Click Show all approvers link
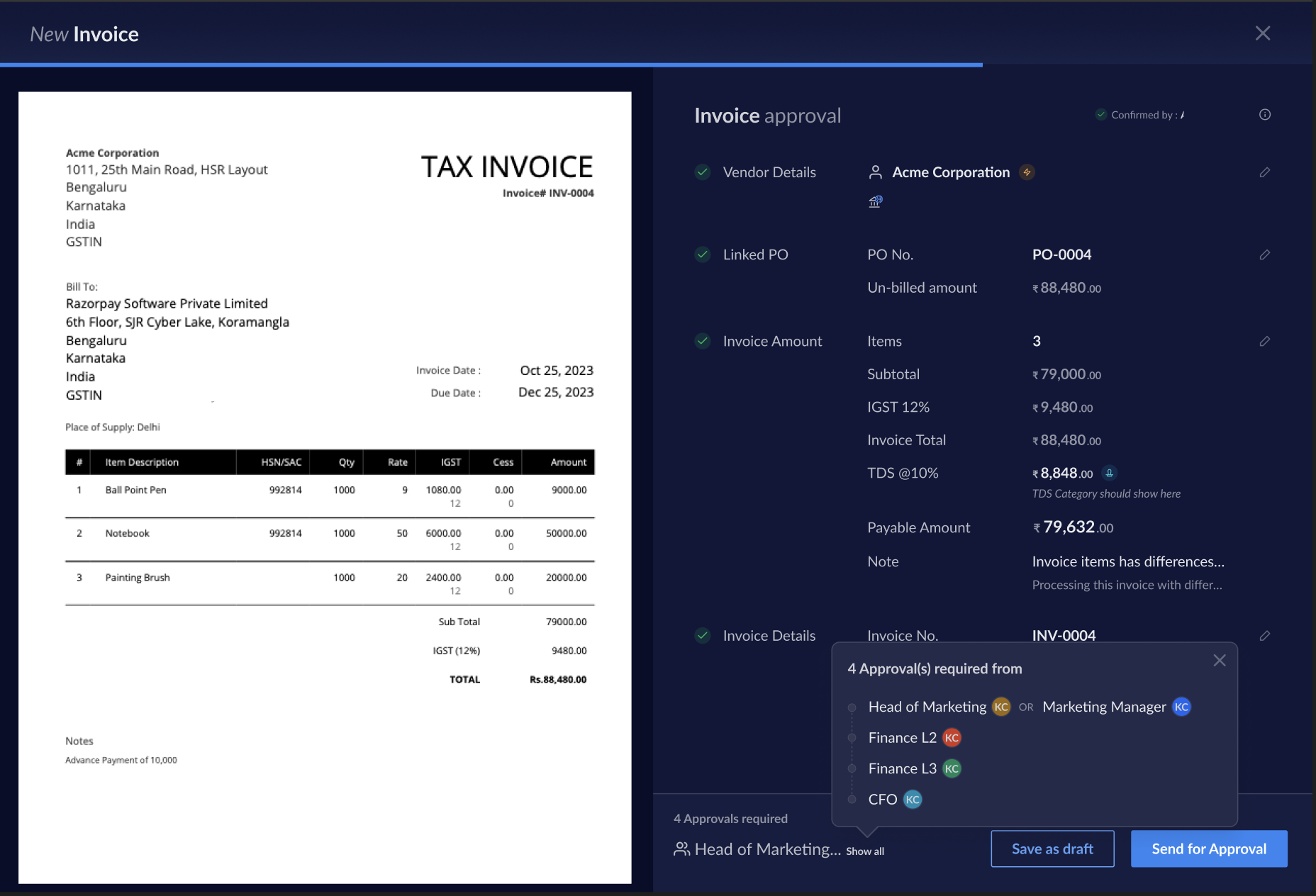This screenshot has width=1316, height=896. pos(865,851)
